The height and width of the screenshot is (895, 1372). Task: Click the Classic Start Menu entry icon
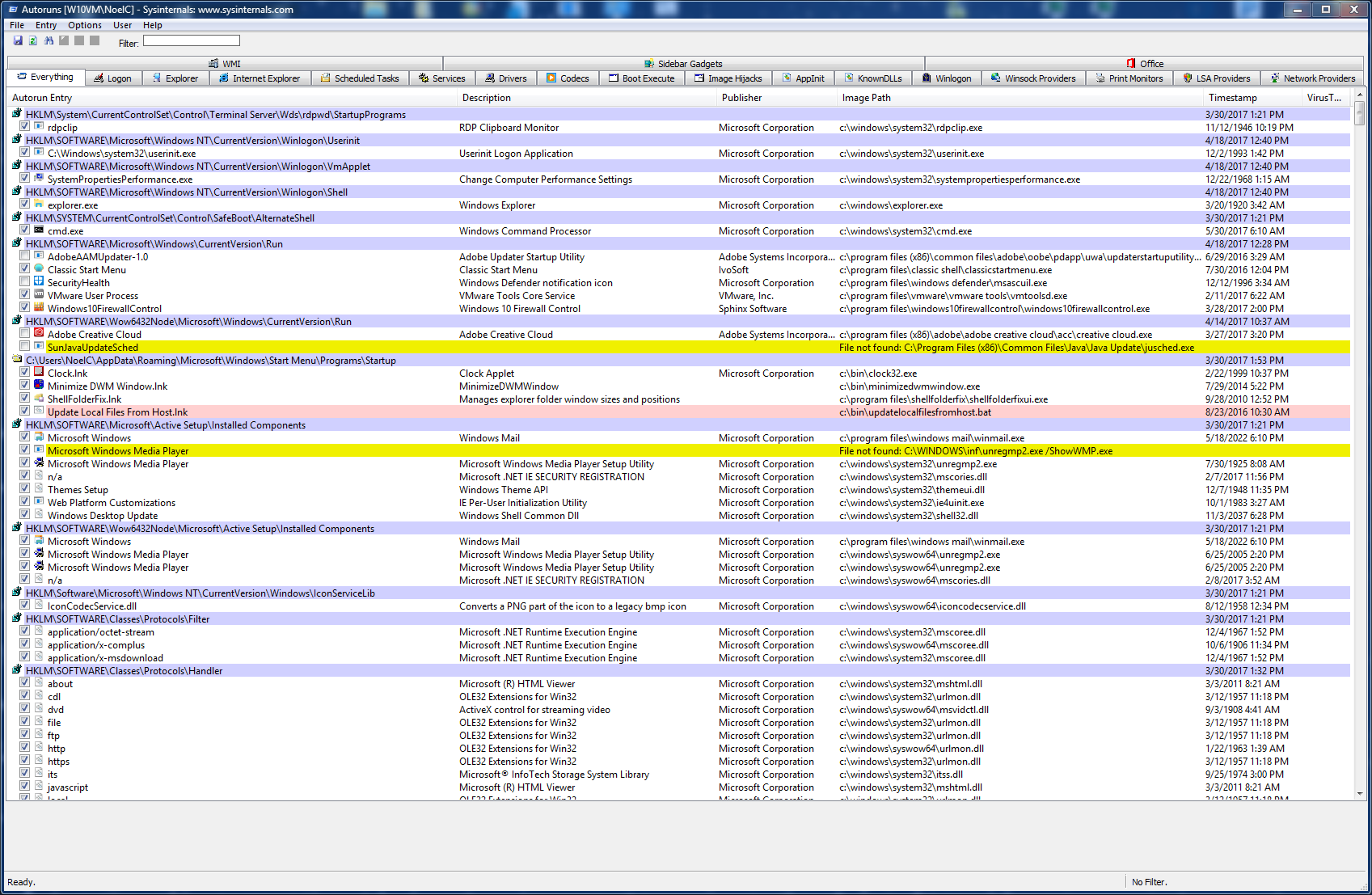[39, 269]
